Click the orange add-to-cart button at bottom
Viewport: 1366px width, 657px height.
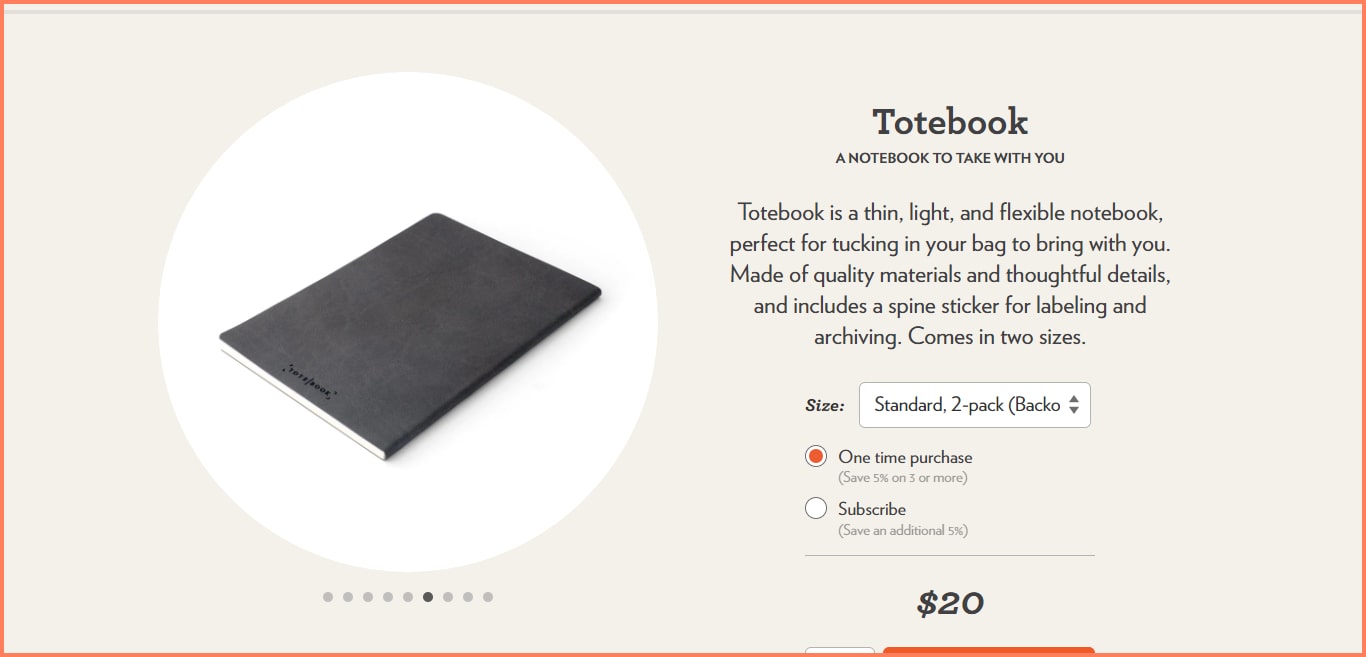pyautogui.click(x=988, y=651)
